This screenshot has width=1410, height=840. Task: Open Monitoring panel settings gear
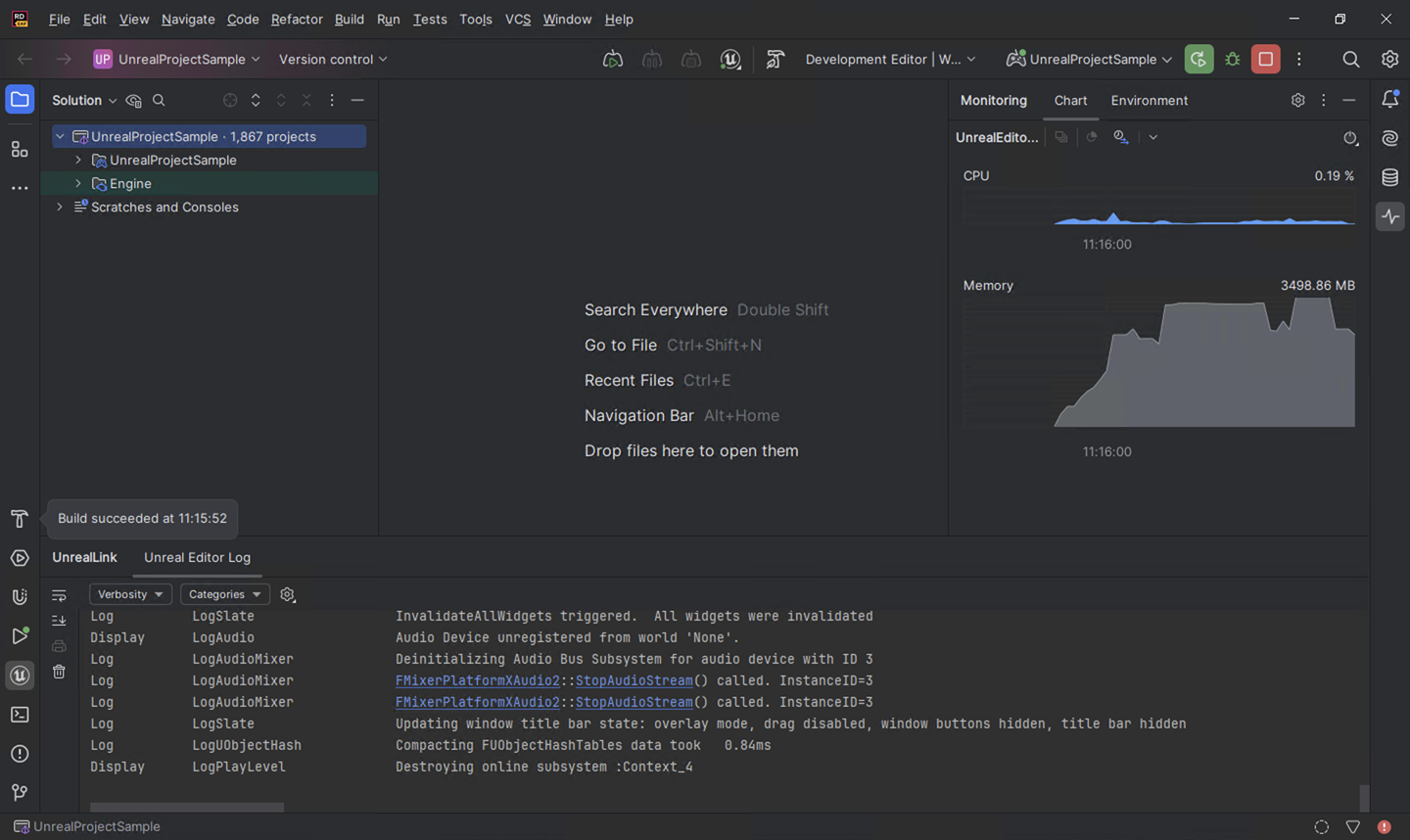click(x=1297, y=100)
